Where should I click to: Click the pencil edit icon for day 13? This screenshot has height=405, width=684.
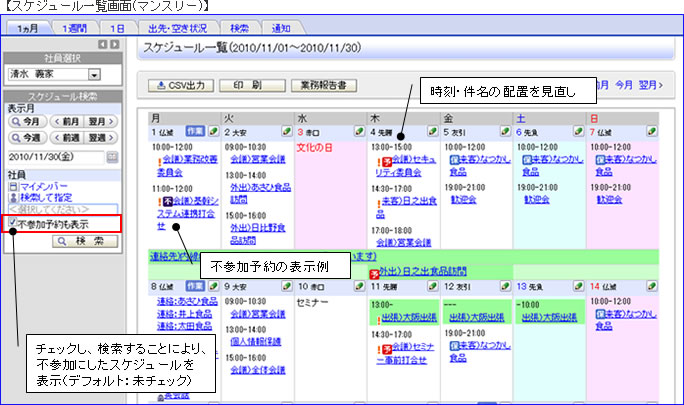[578, 286]
